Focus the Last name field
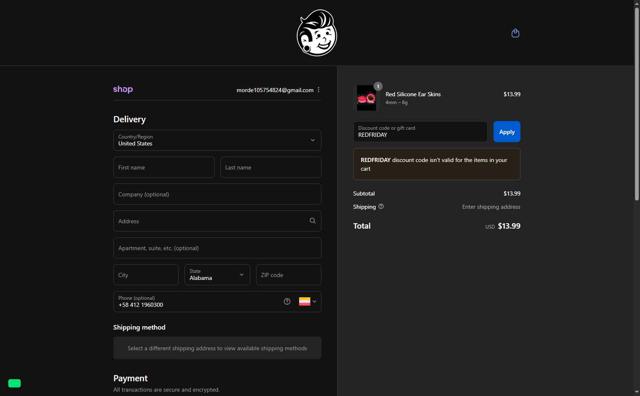Image resolution: width=640 pixels, height=396 pixels. pyautogui.click(x=271, y=167)
